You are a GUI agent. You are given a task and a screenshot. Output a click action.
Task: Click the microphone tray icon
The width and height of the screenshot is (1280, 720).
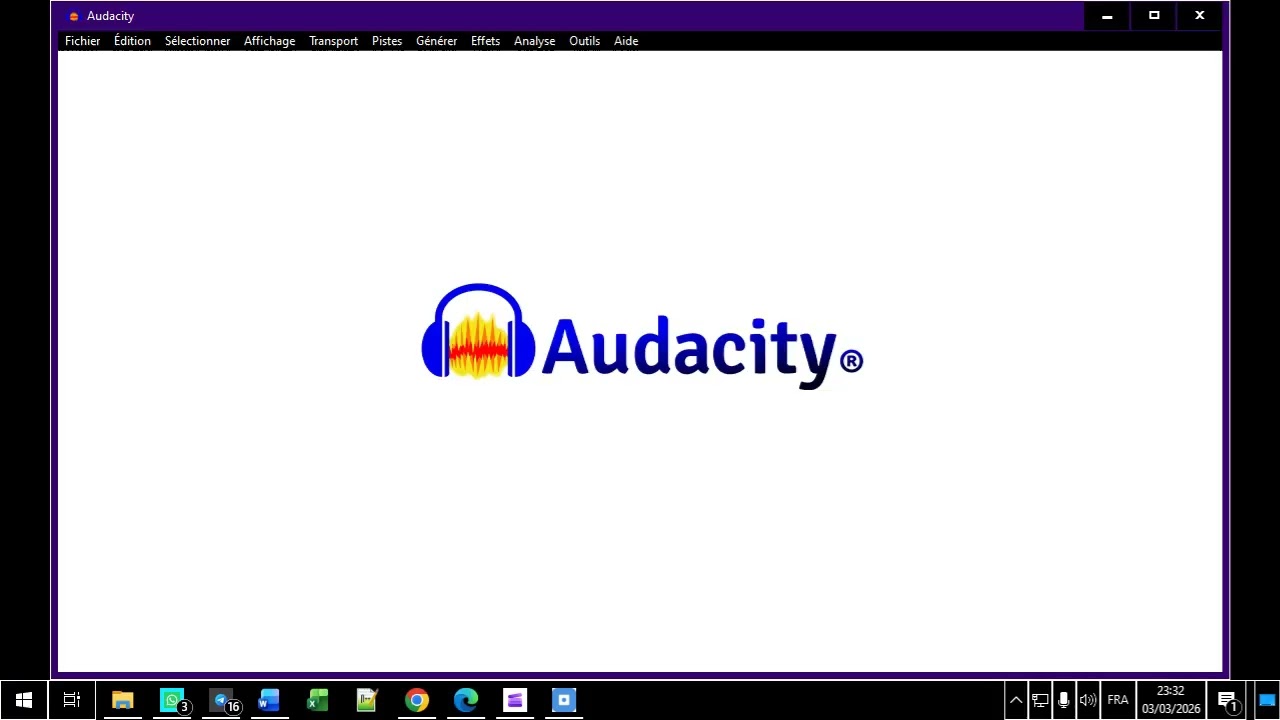(x=1064, y=700)
